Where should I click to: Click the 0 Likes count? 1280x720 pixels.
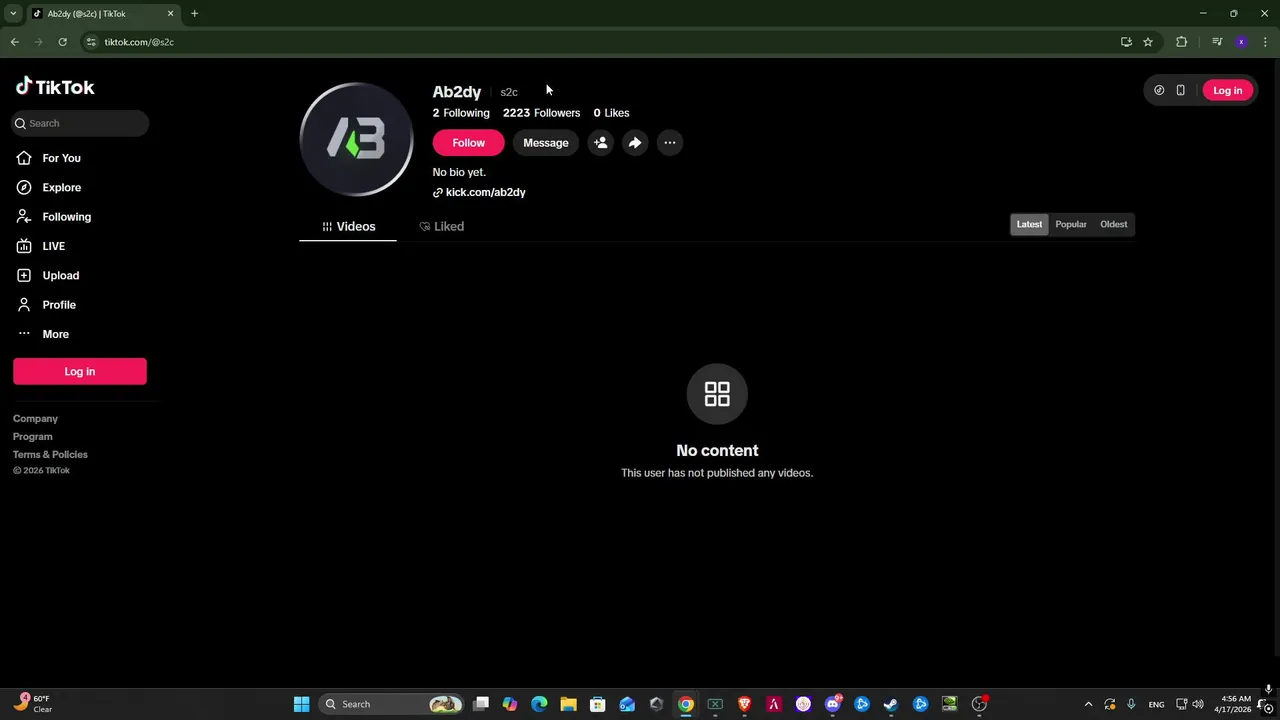pyautogui.click(x=611, y=113)
